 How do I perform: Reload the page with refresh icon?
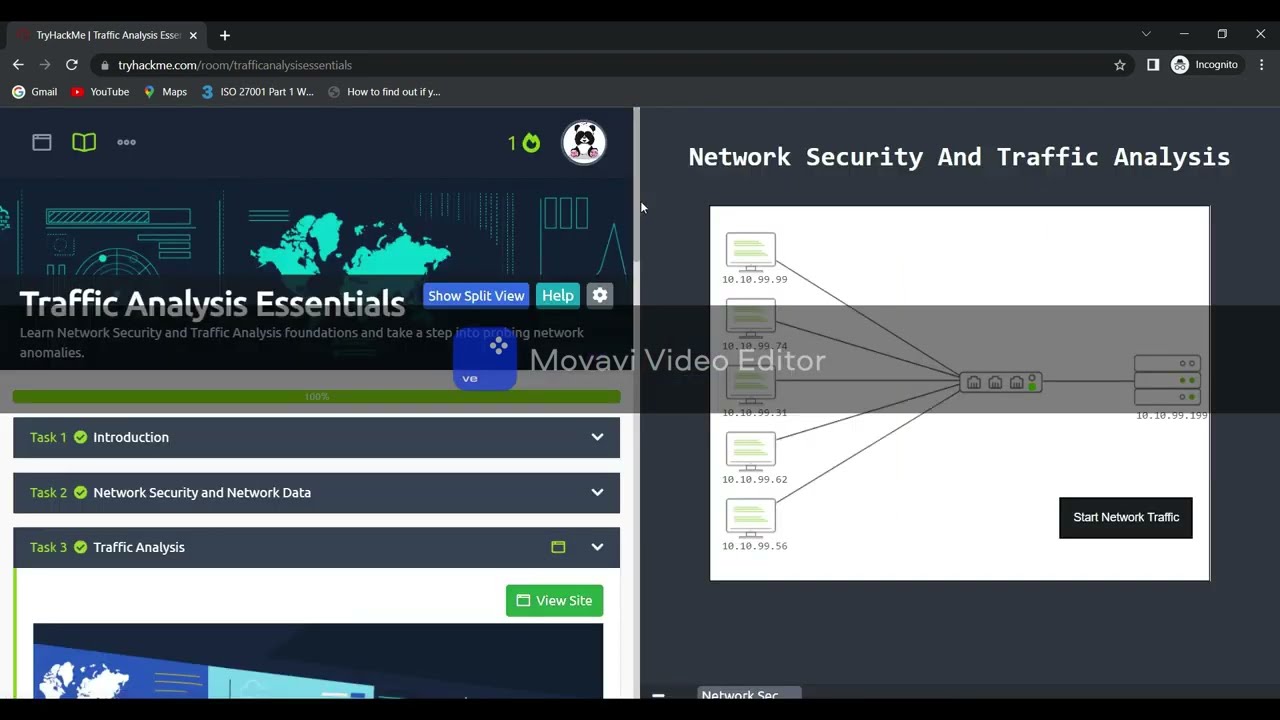72,65
